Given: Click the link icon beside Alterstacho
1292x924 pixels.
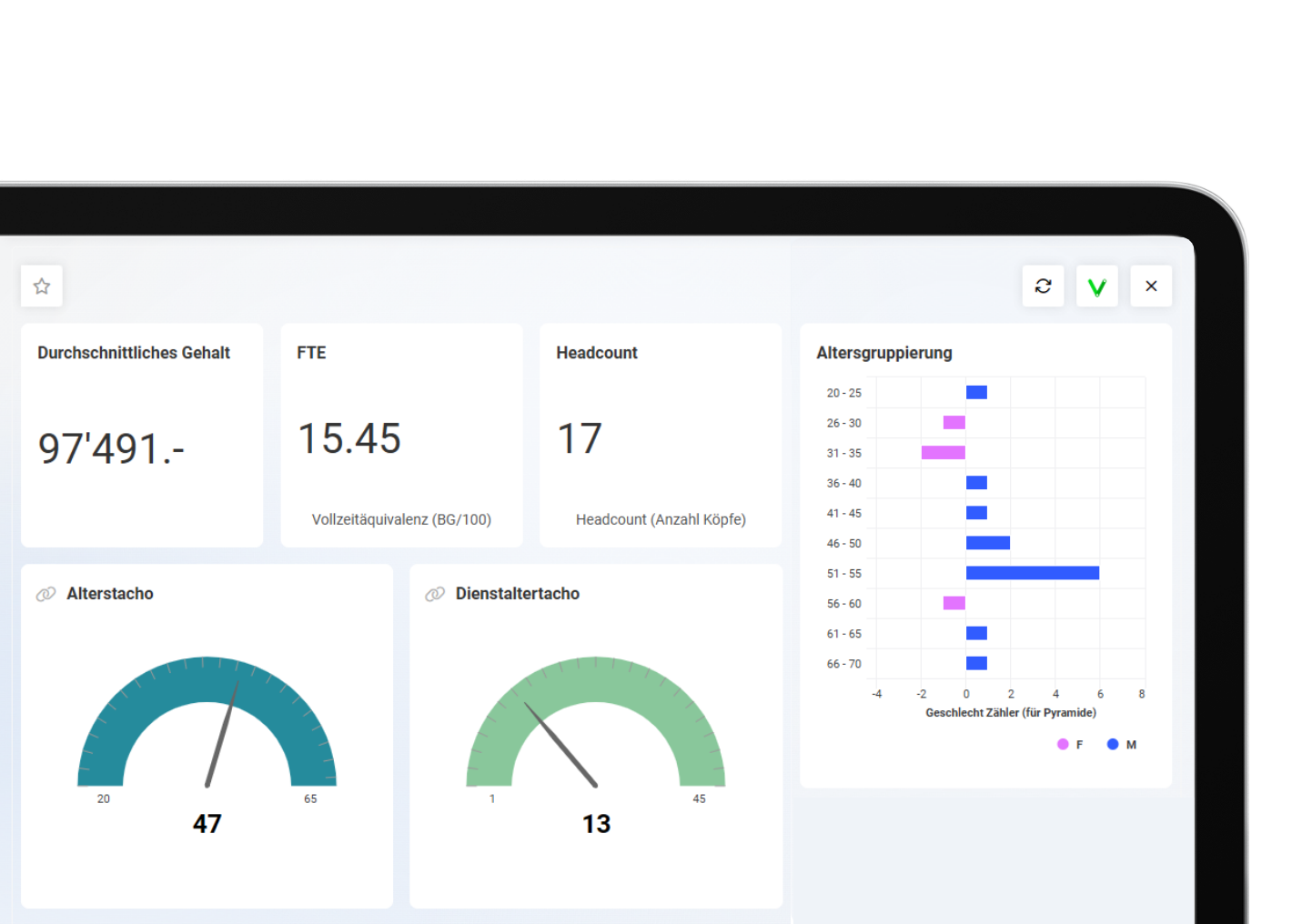Looking at the screenshot, I should click(45, 594).
